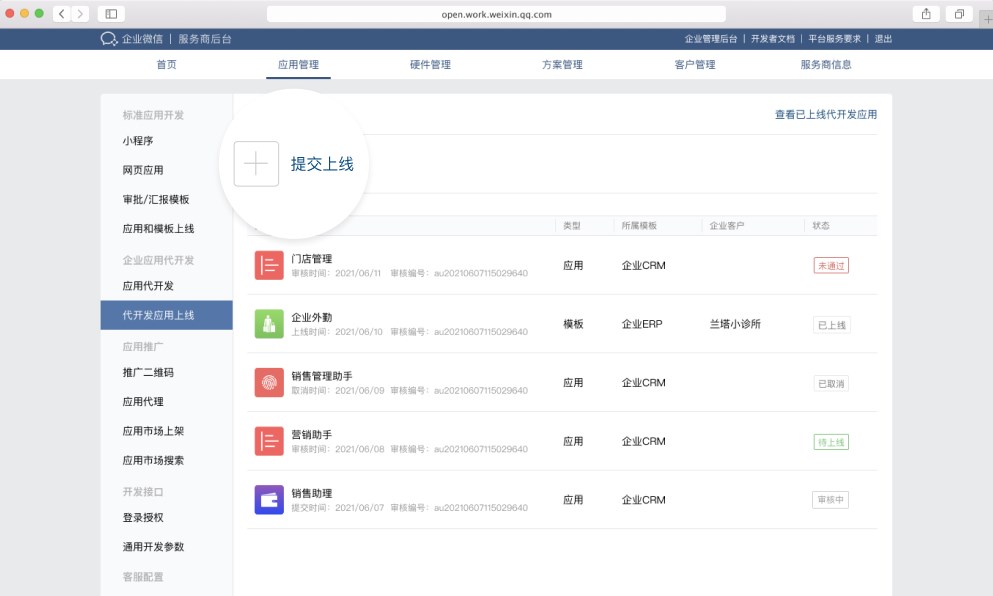The width and height of the screenshot is (993, 596).
Task: Click the red 营销助手 app icon
Action: [x=269, y=441]
